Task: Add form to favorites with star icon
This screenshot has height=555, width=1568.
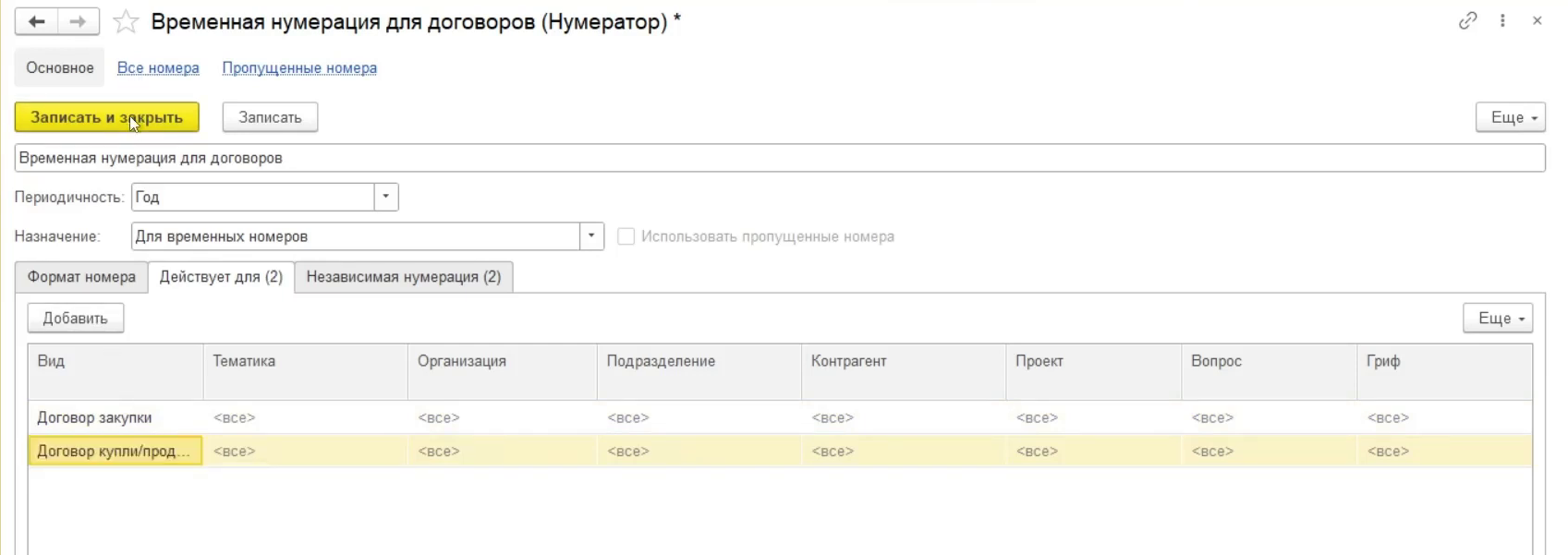Action: (126, 22)
